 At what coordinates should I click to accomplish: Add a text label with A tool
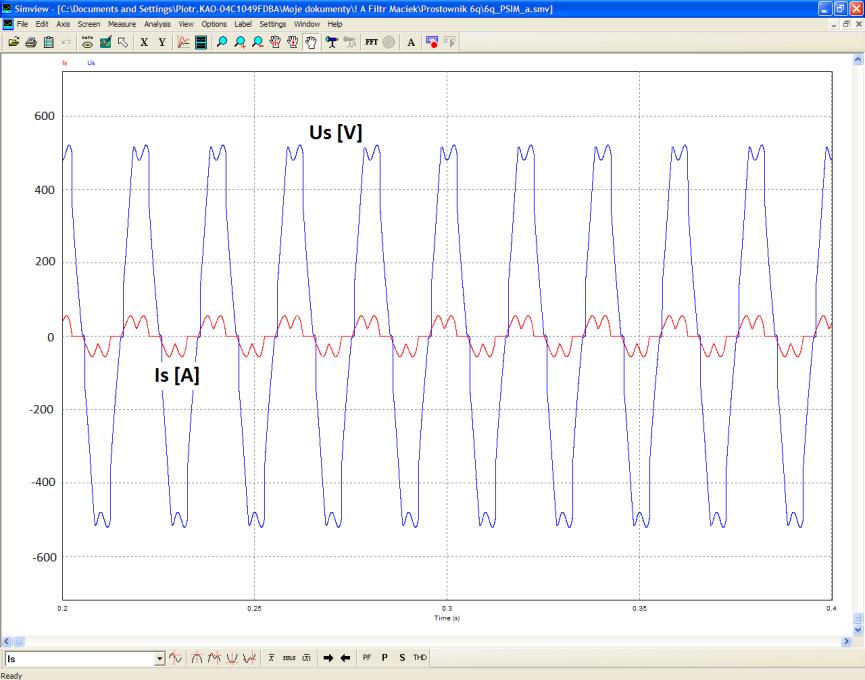pyautogui.click(x=411, y=42)
